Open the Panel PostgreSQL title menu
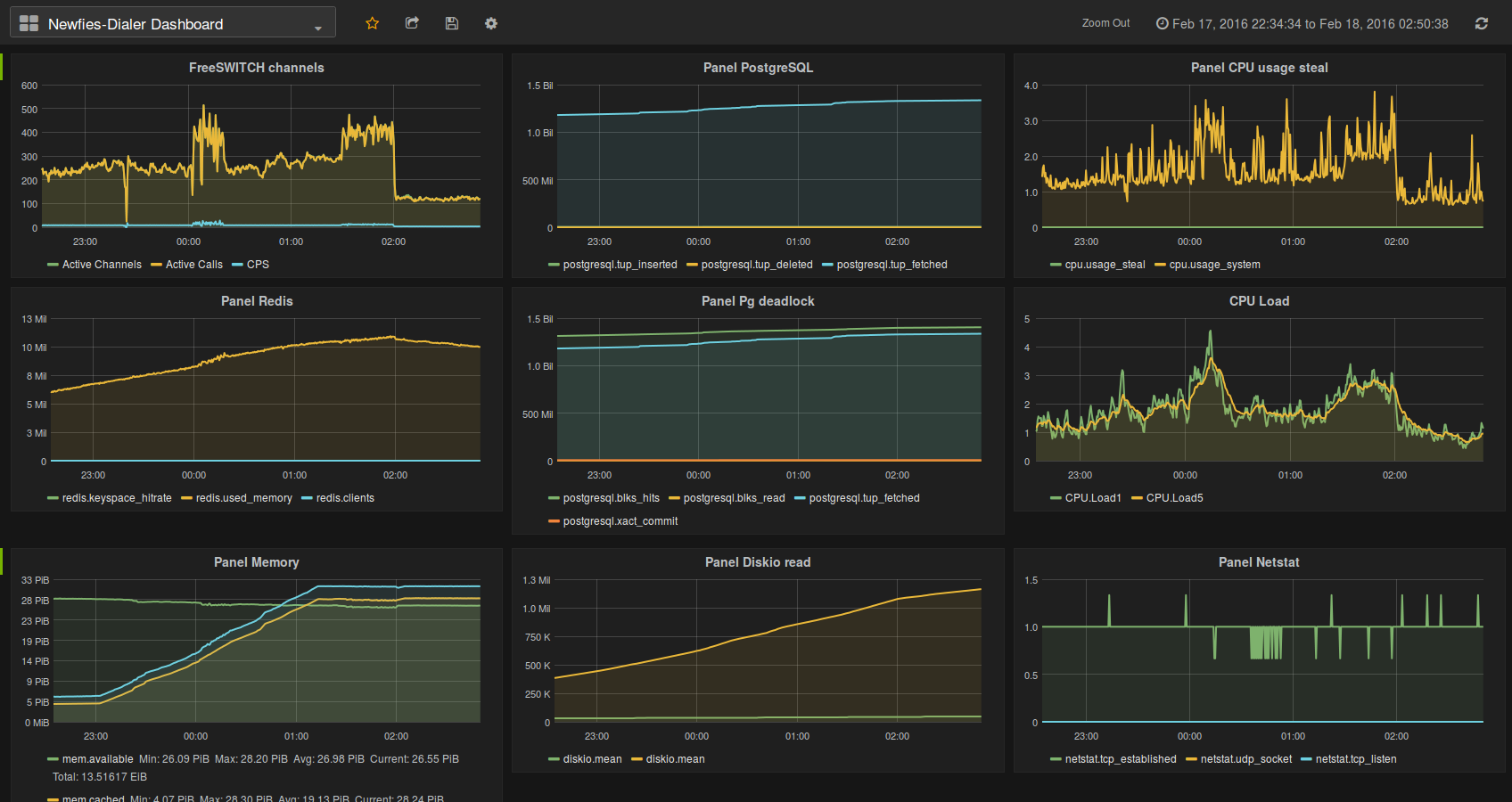Screen dimensions: 1512x802 tap(758, 68)
